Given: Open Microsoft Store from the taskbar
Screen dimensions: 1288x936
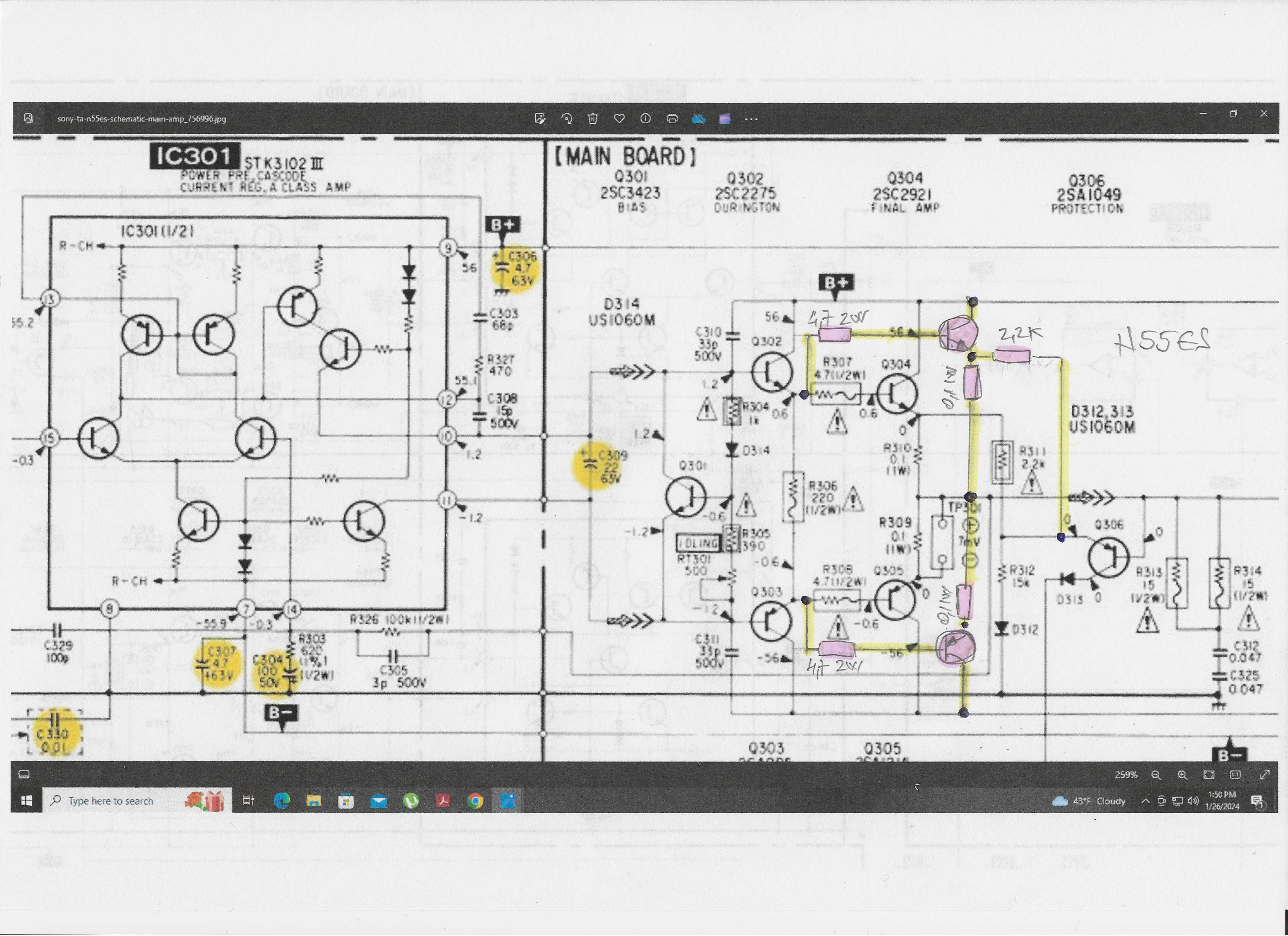Looking at the screenshot, I should pyautogui.click(x=346, y=801).
